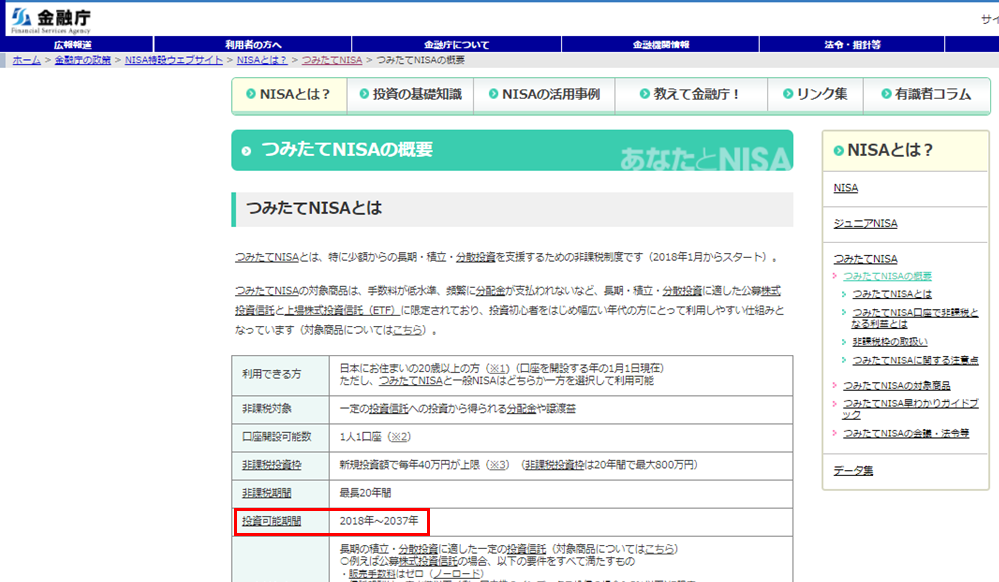Open つみたてNISAに関する注意点 sidebar link
Image resolution: width=999 pixels, height=582 pixels.
point(915,360)
